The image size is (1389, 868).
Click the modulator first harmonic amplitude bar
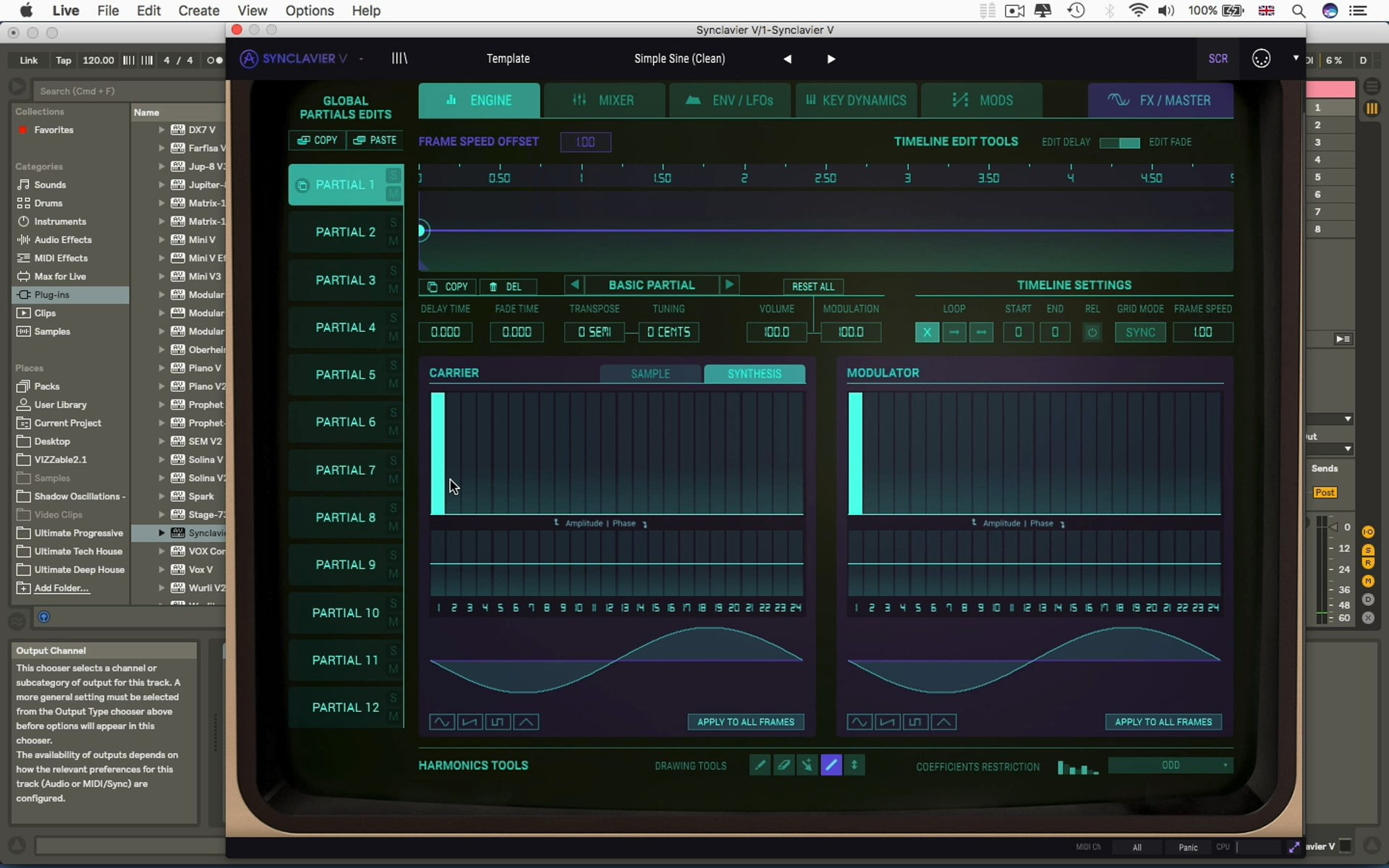(x=855, y=454)
